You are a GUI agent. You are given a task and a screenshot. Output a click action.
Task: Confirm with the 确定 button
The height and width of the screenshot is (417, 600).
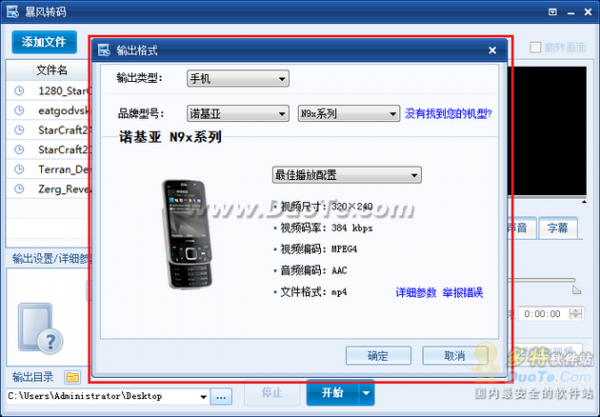(378, 356)
